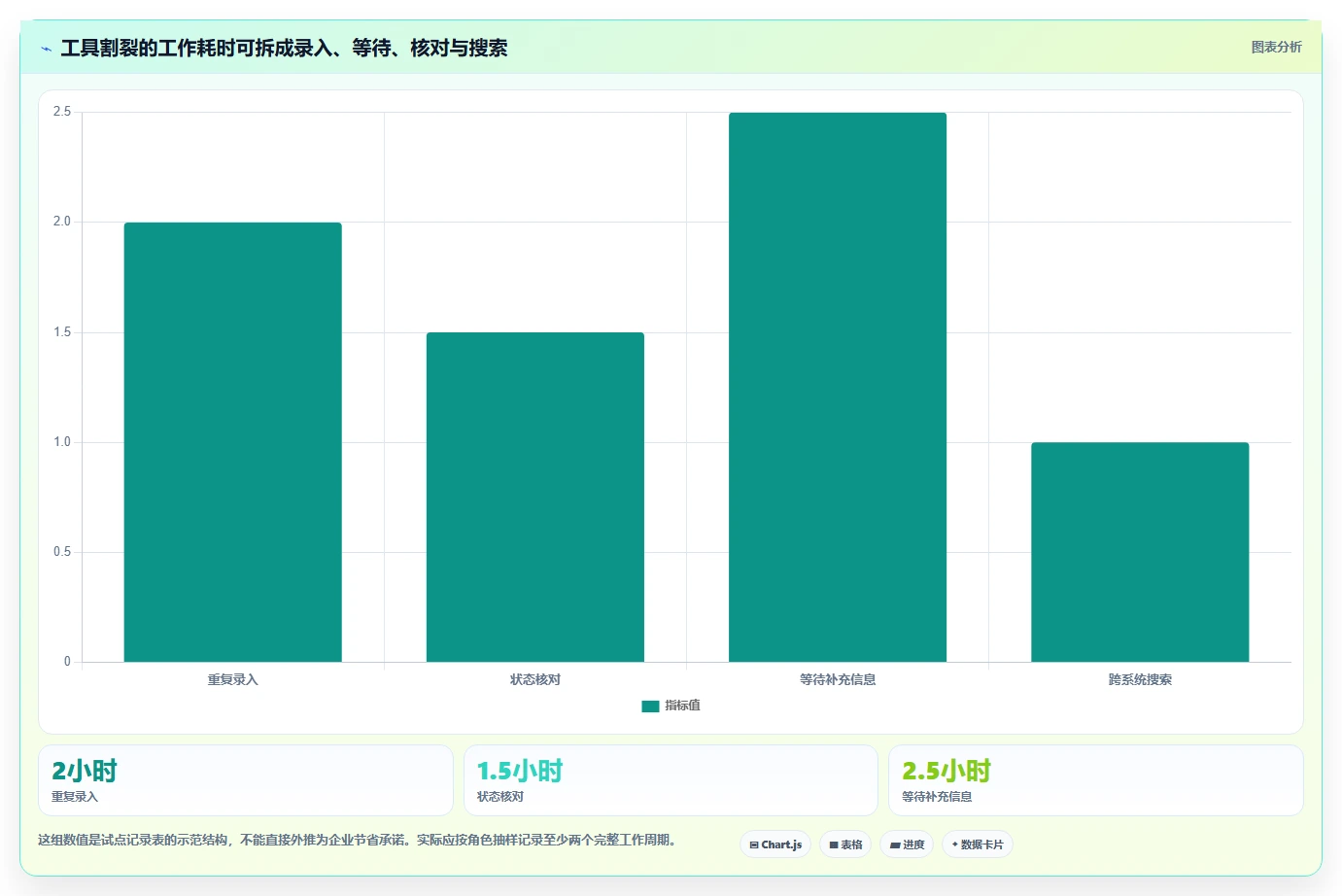Click the footnote text about 试点记录表

coord(358,840)
